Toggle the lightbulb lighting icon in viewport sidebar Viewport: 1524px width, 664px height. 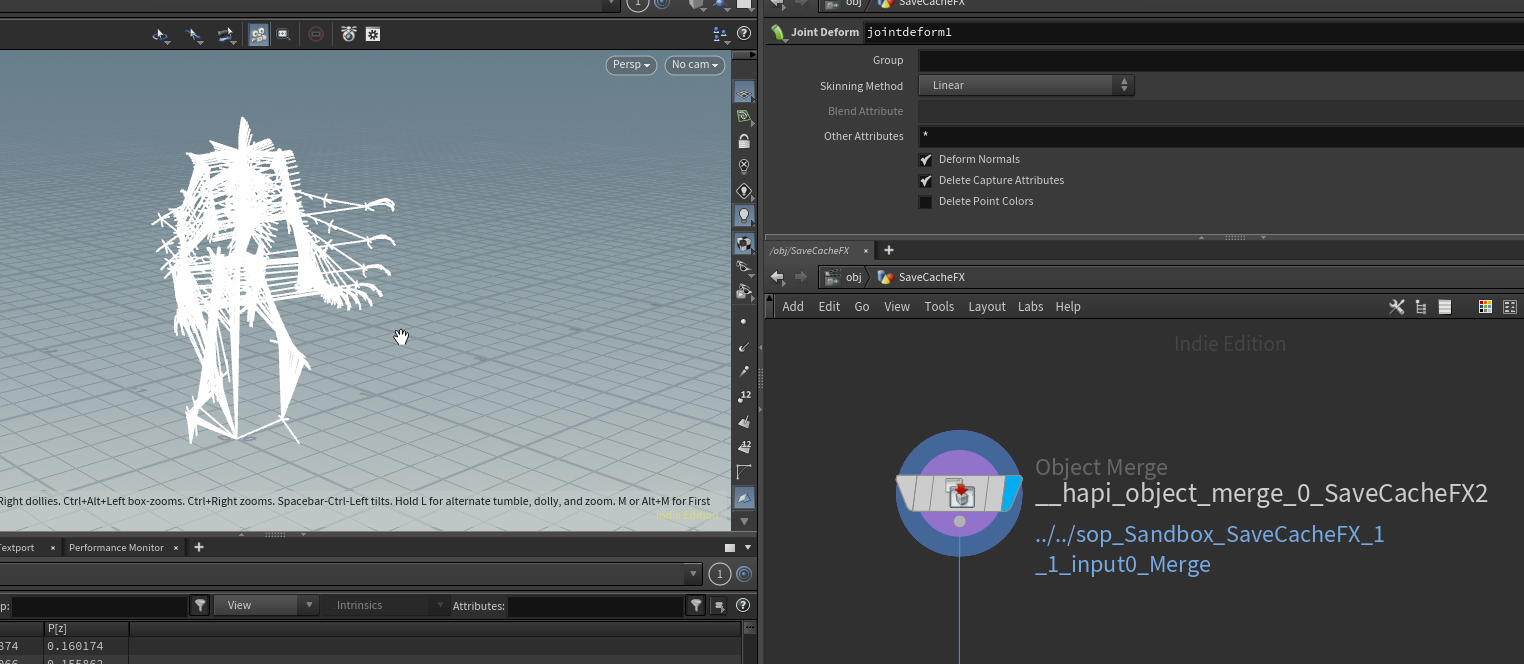pos(744,215)
